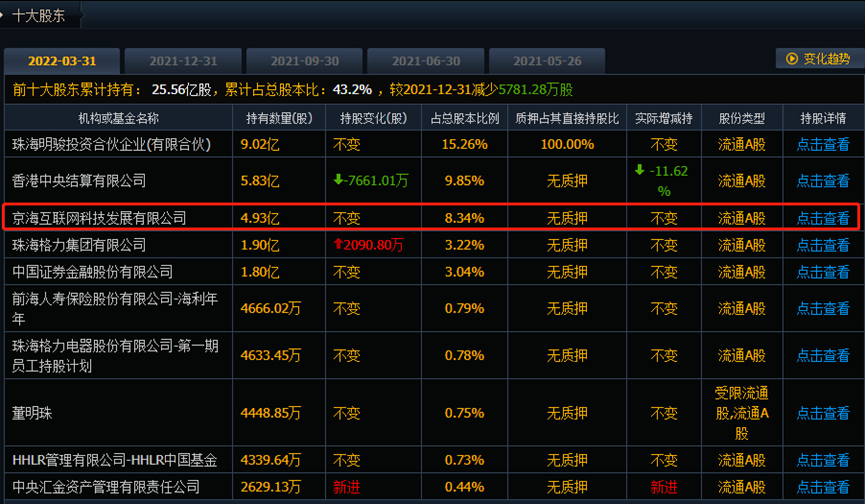Image resolution: width=865 pixels, height=504 pixels.
Task: Switch to the 2022-03-31 tab
Action: click(62, 61)
